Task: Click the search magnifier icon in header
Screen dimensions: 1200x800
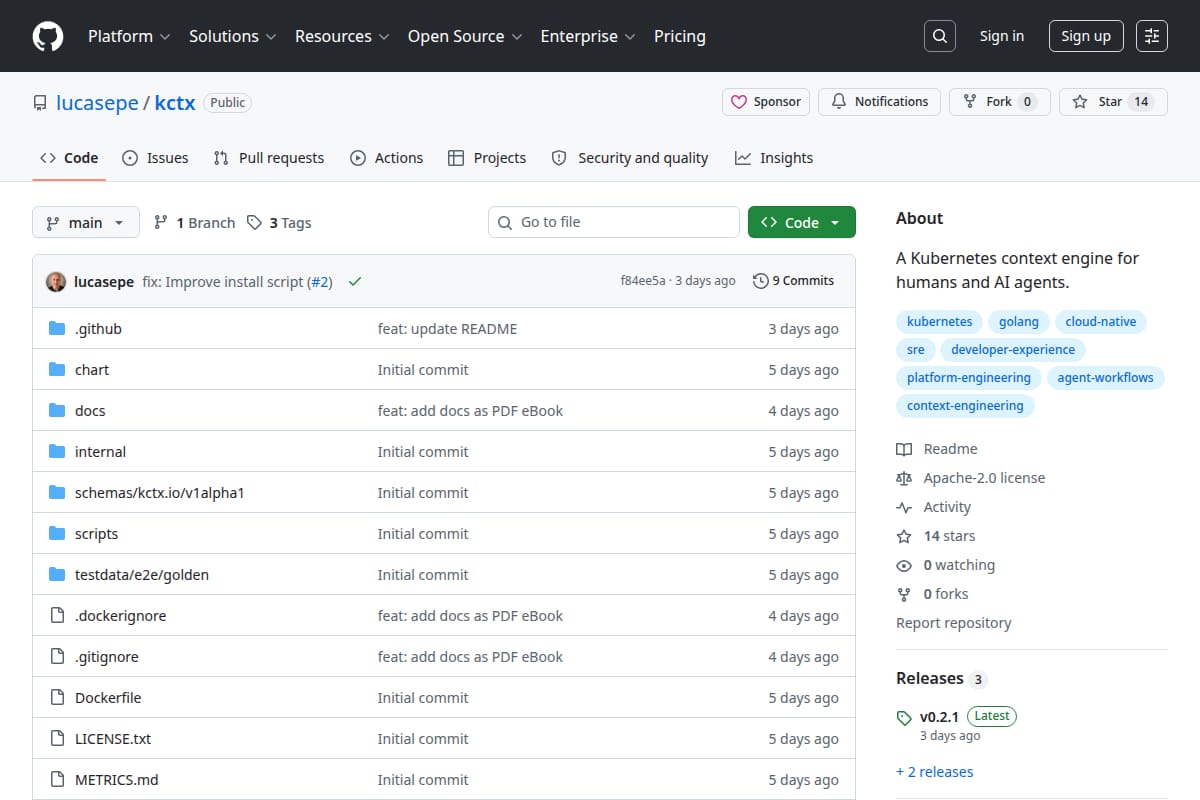Action: pyautogui.click(x=939, y=36)
